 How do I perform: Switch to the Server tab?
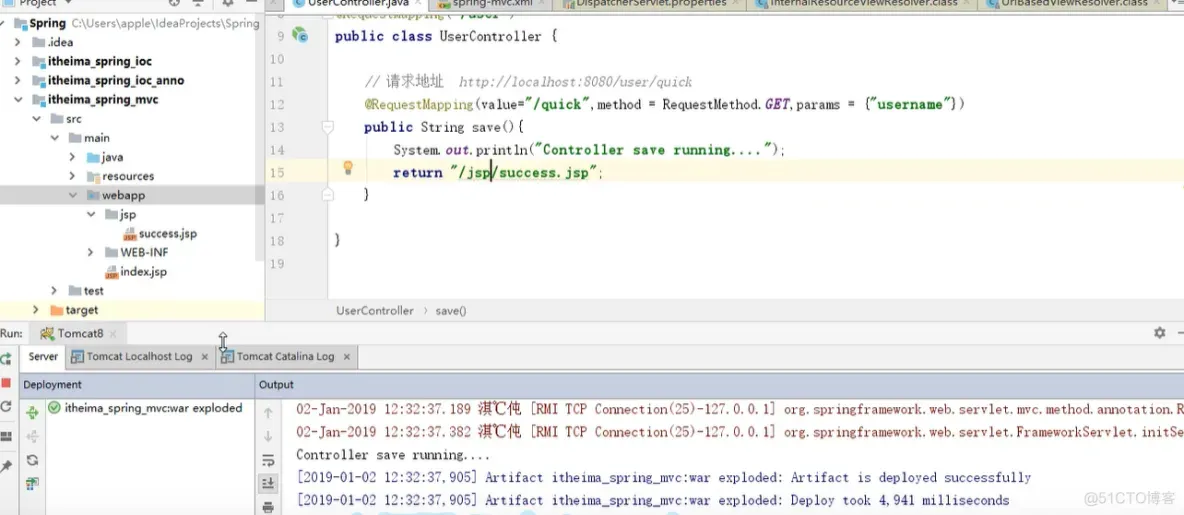tap(43, 356)
